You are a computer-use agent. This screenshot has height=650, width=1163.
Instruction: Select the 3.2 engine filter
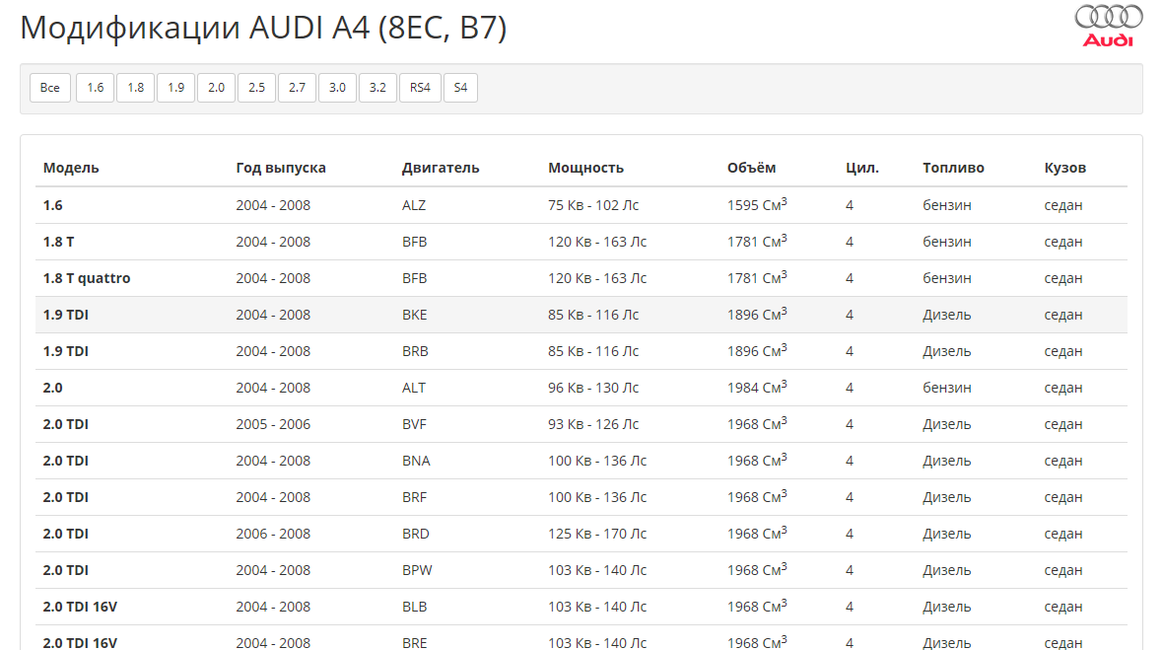[x=377, y=88]
